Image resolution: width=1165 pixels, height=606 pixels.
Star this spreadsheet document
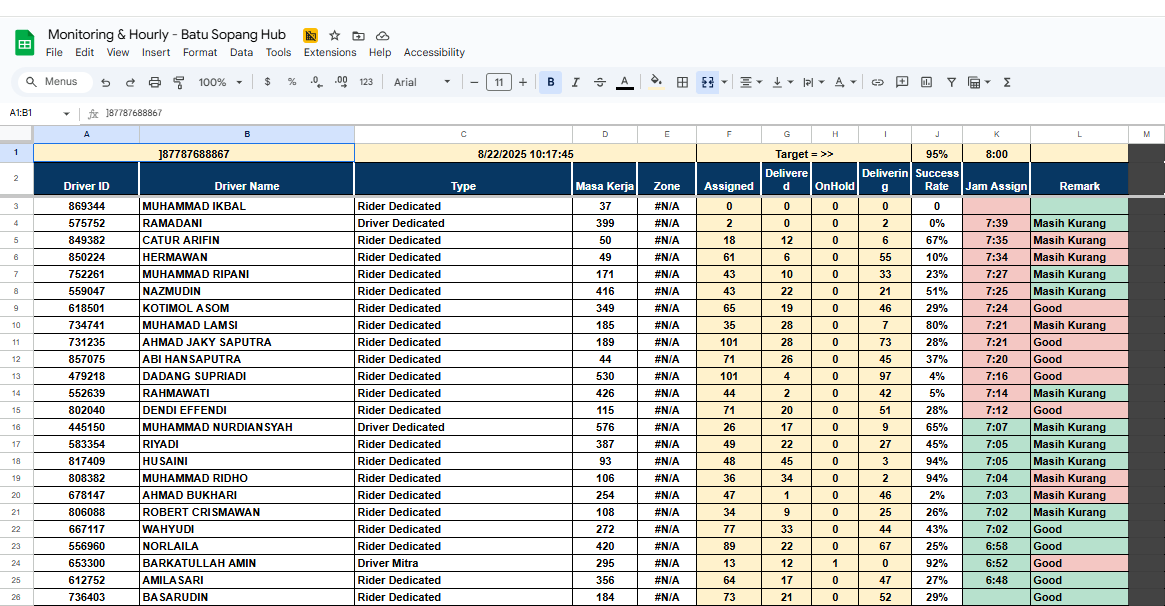(335, 35)
